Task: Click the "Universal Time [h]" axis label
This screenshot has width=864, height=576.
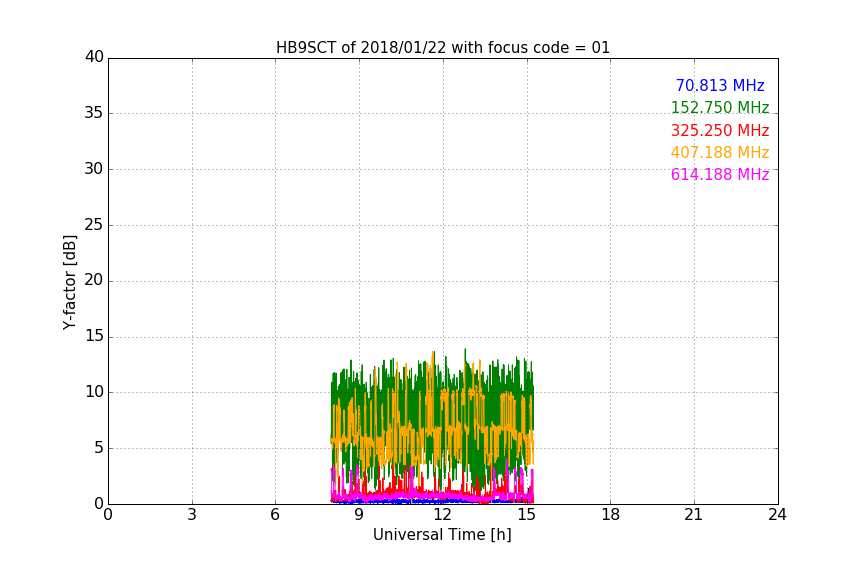Action: coord(442,535)
